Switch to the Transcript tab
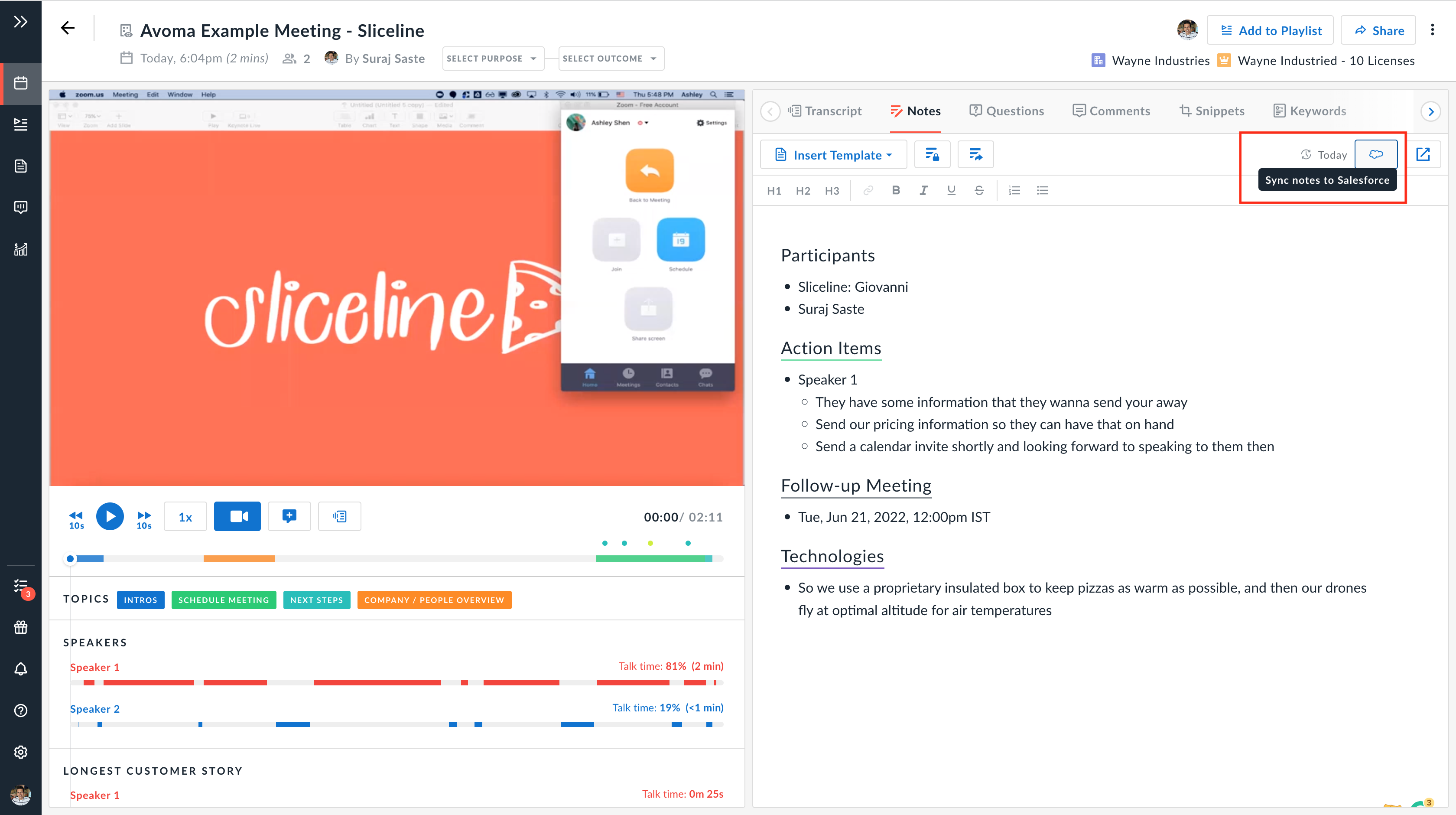Viewport: 1456px width, 815px height. point(825,111)
